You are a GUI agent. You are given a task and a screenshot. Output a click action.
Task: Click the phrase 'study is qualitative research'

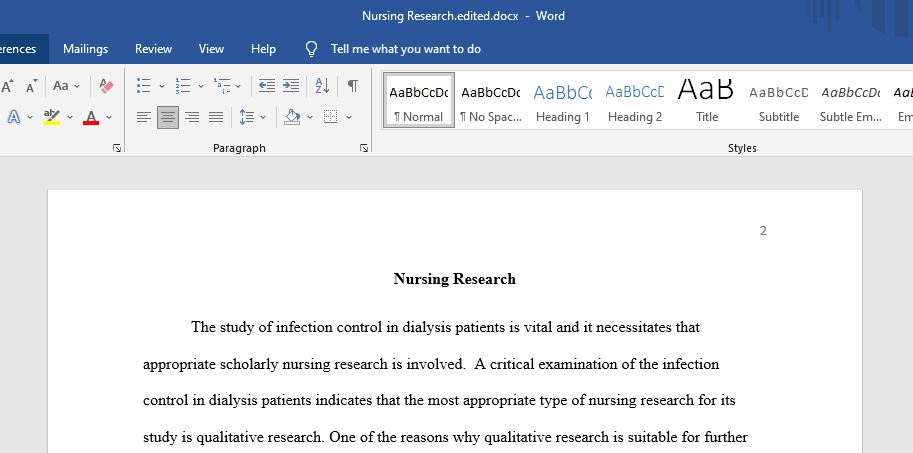(x=234, y=437)
